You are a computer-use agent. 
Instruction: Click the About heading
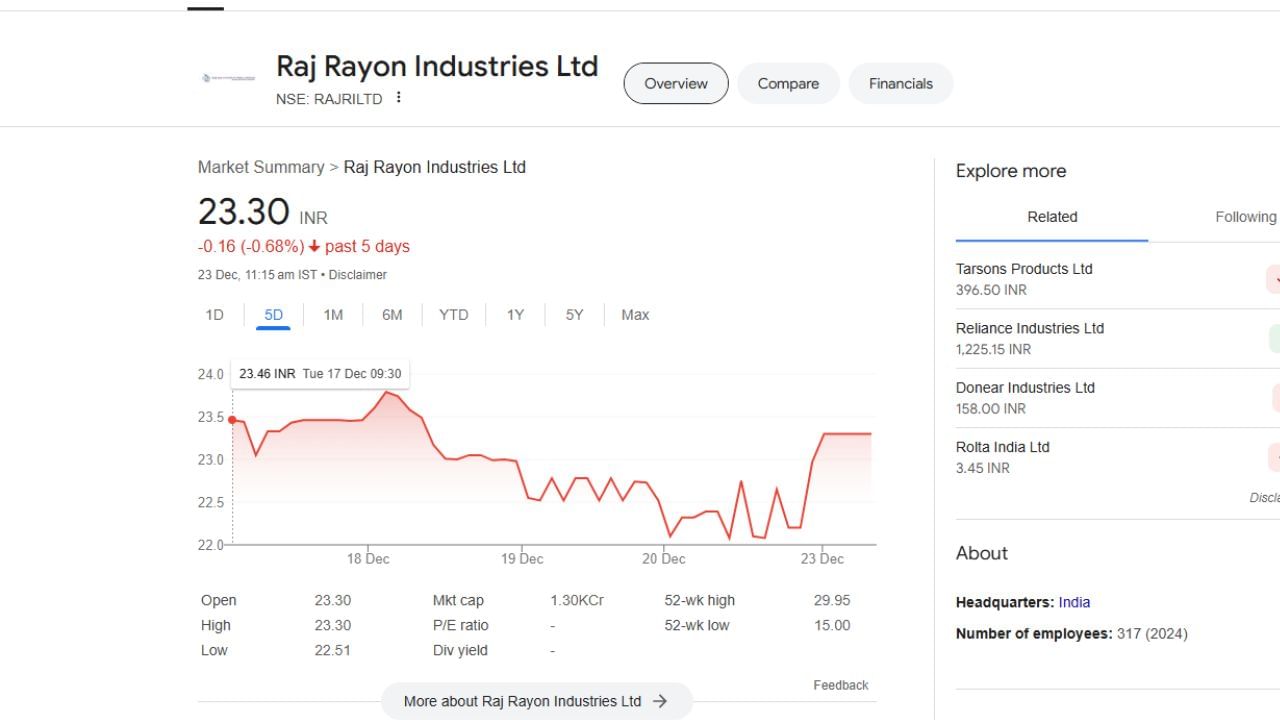coord(982,553)
